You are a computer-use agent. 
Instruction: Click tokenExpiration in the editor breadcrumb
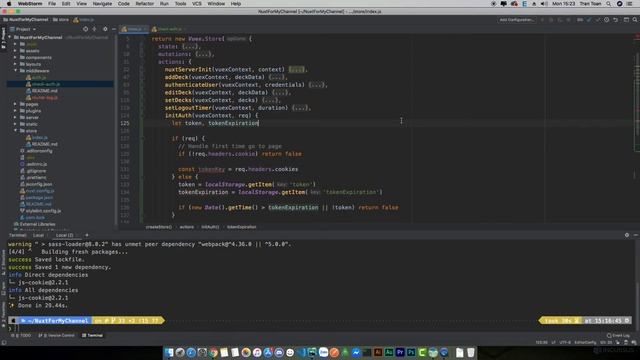coord(242,227)
